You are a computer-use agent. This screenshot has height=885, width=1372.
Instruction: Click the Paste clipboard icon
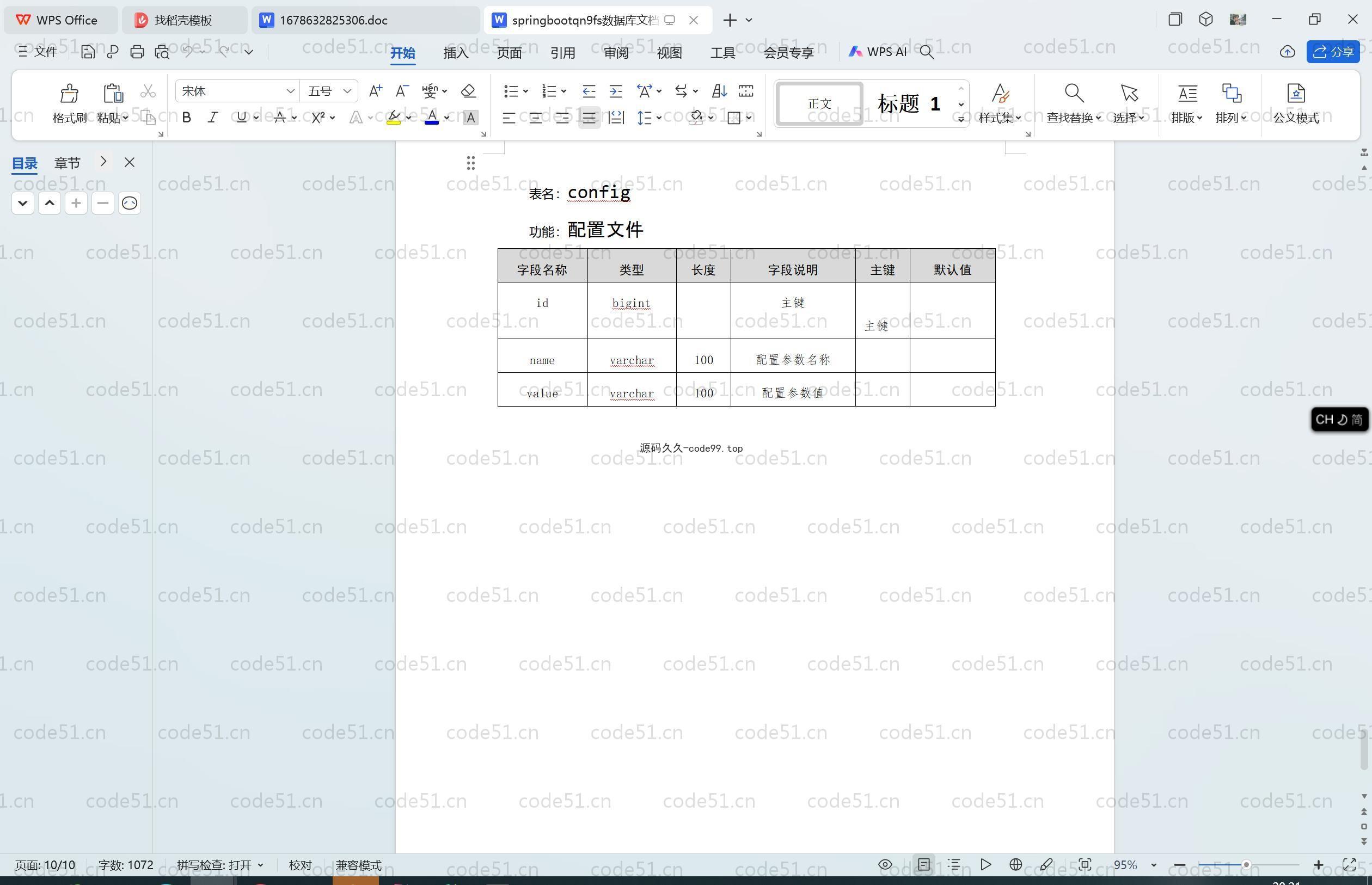[x=113, y=93]
